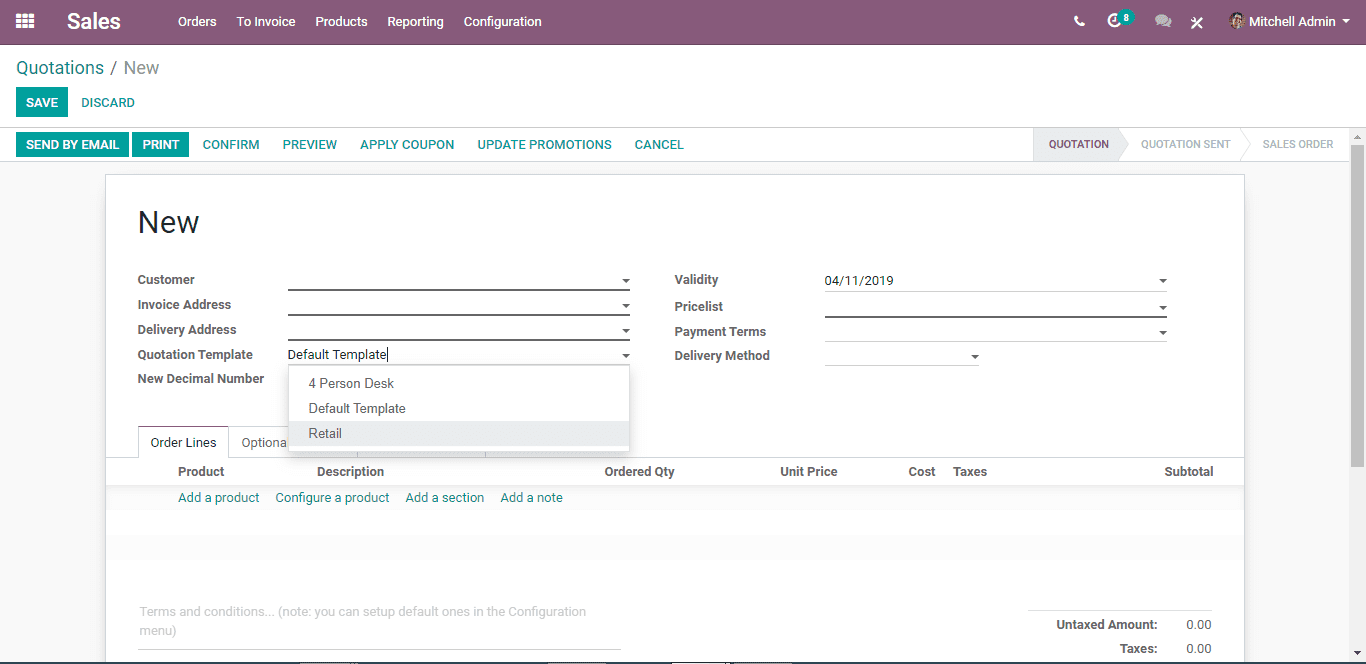Screen dimensions: 1366x664
Task: Click the phone call icon
Action: pyautogui.click(x=1079, y=21)
